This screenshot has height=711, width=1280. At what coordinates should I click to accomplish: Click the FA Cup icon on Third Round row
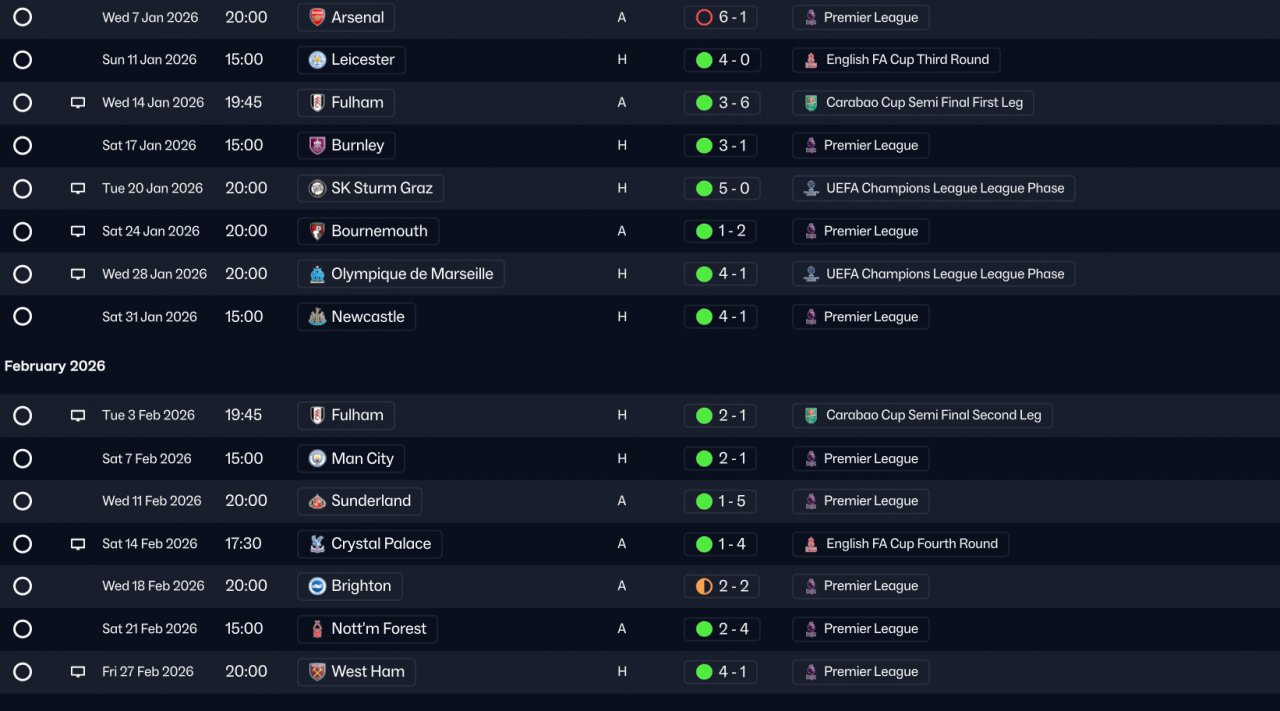(x=811, y=60)
